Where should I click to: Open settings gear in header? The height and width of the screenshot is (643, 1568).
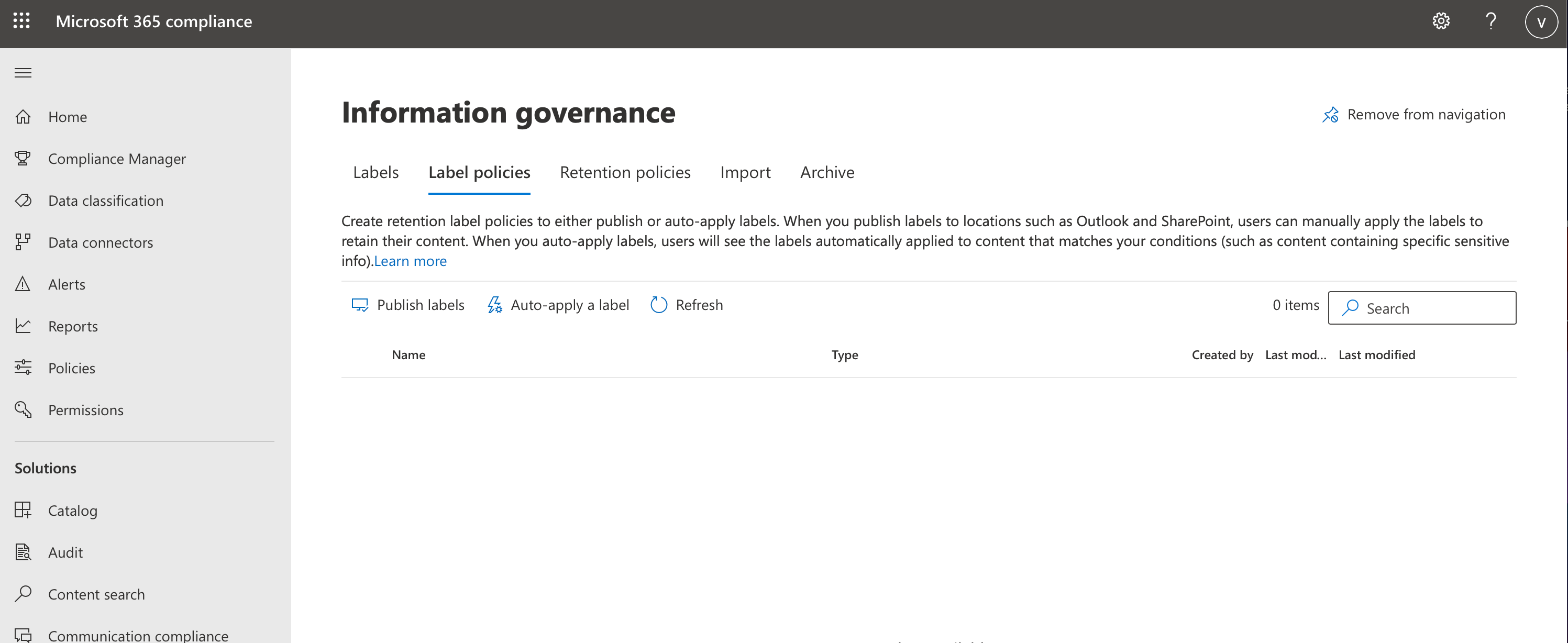[1440, 21]
